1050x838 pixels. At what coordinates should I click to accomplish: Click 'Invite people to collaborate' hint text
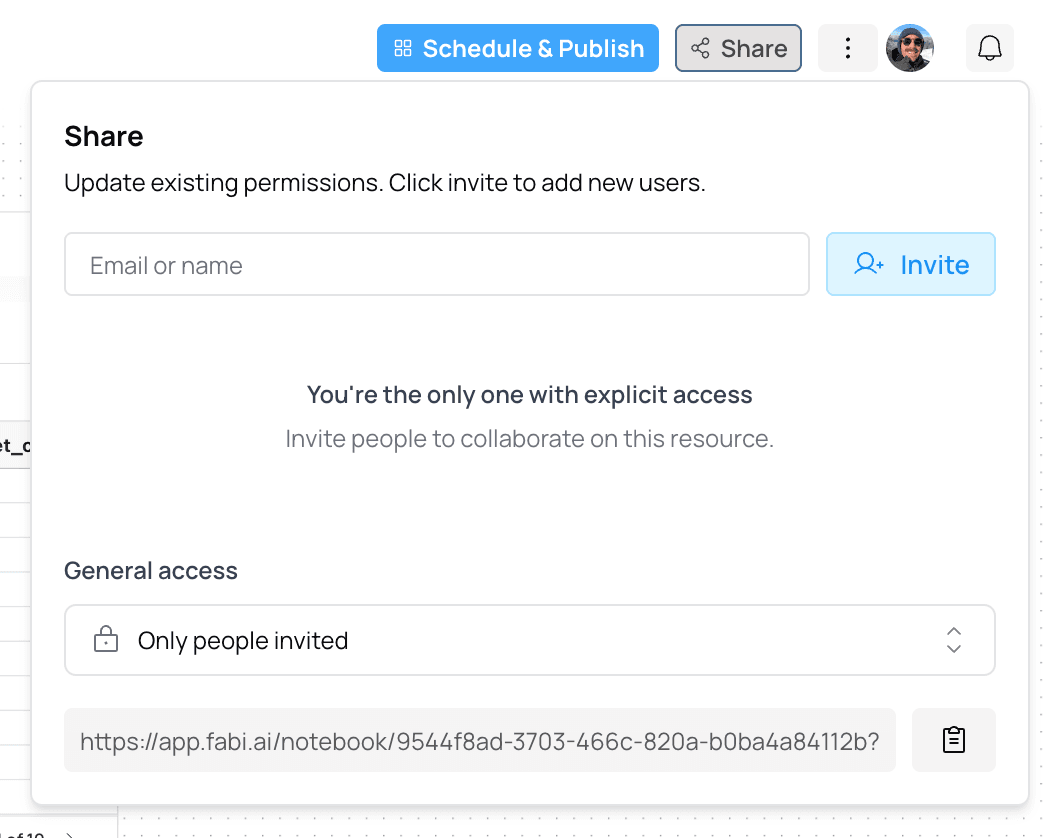click(529, 439)
